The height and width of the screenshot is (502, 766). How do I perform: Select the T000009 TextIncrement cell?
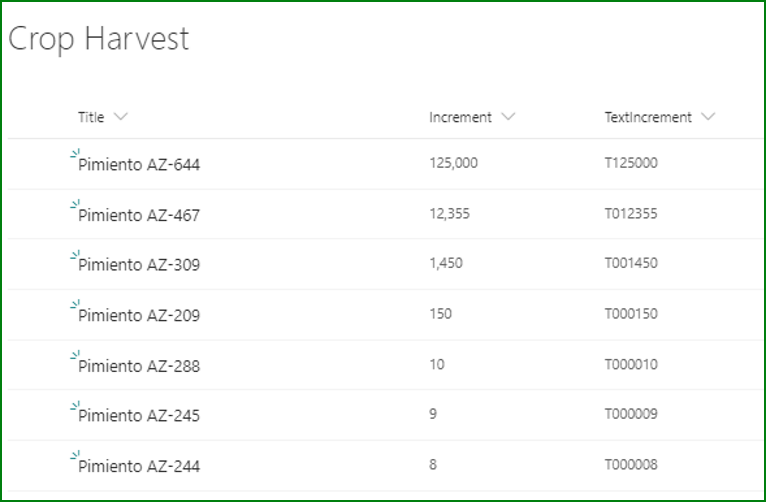[631, 414]
